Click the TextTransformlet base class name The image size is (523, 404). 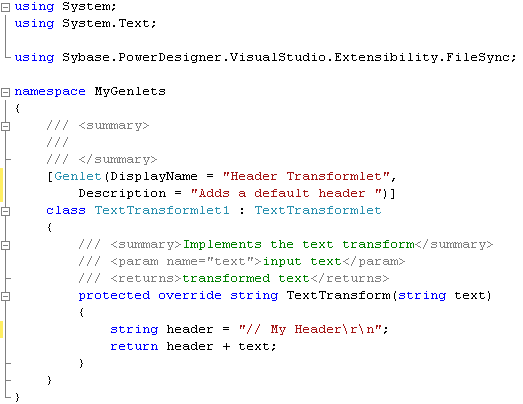(318, 210)
